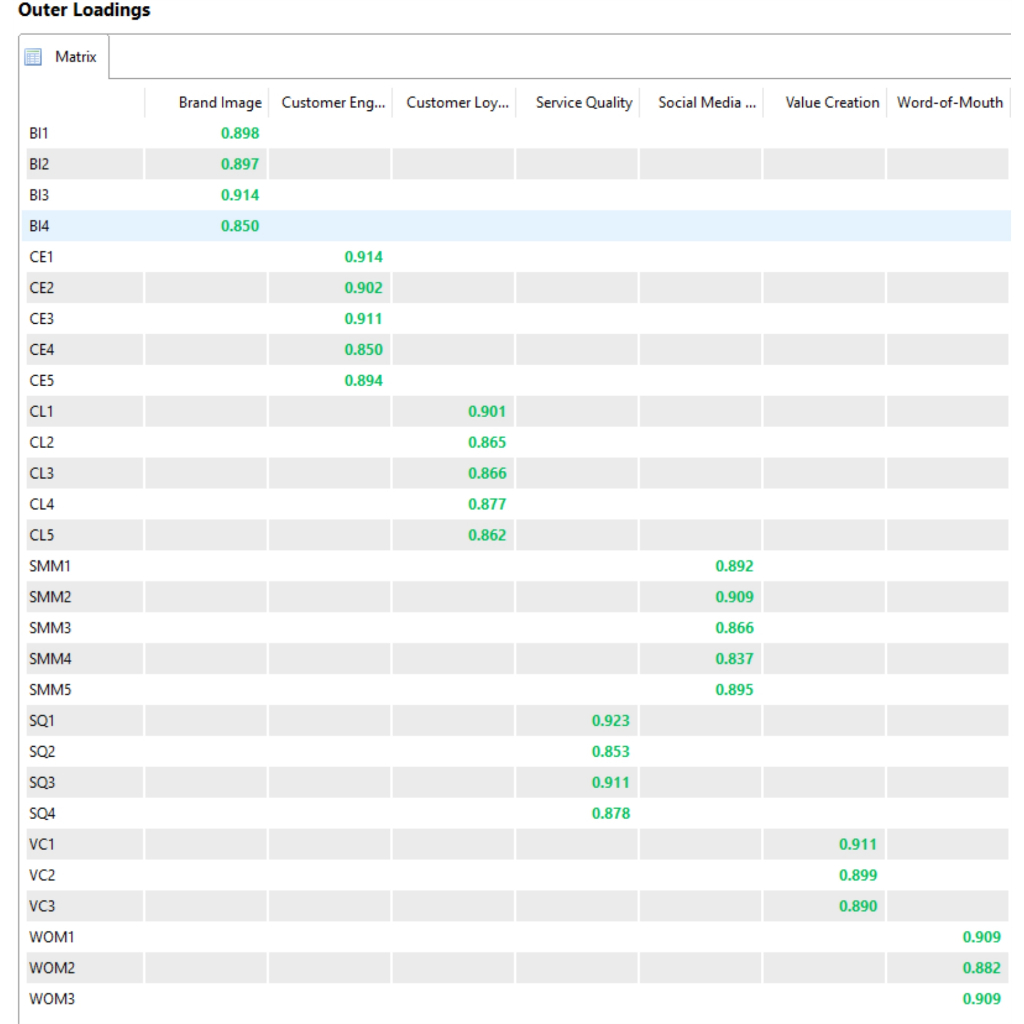This screenshot has width=1024, height=1024.
Task: Select the highlighted BI4 row label
Action: 40,226
